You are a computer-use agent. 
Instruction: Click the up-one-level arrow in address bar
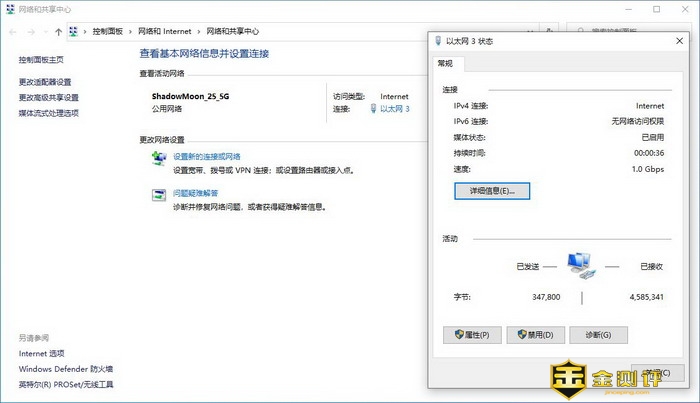59,31
